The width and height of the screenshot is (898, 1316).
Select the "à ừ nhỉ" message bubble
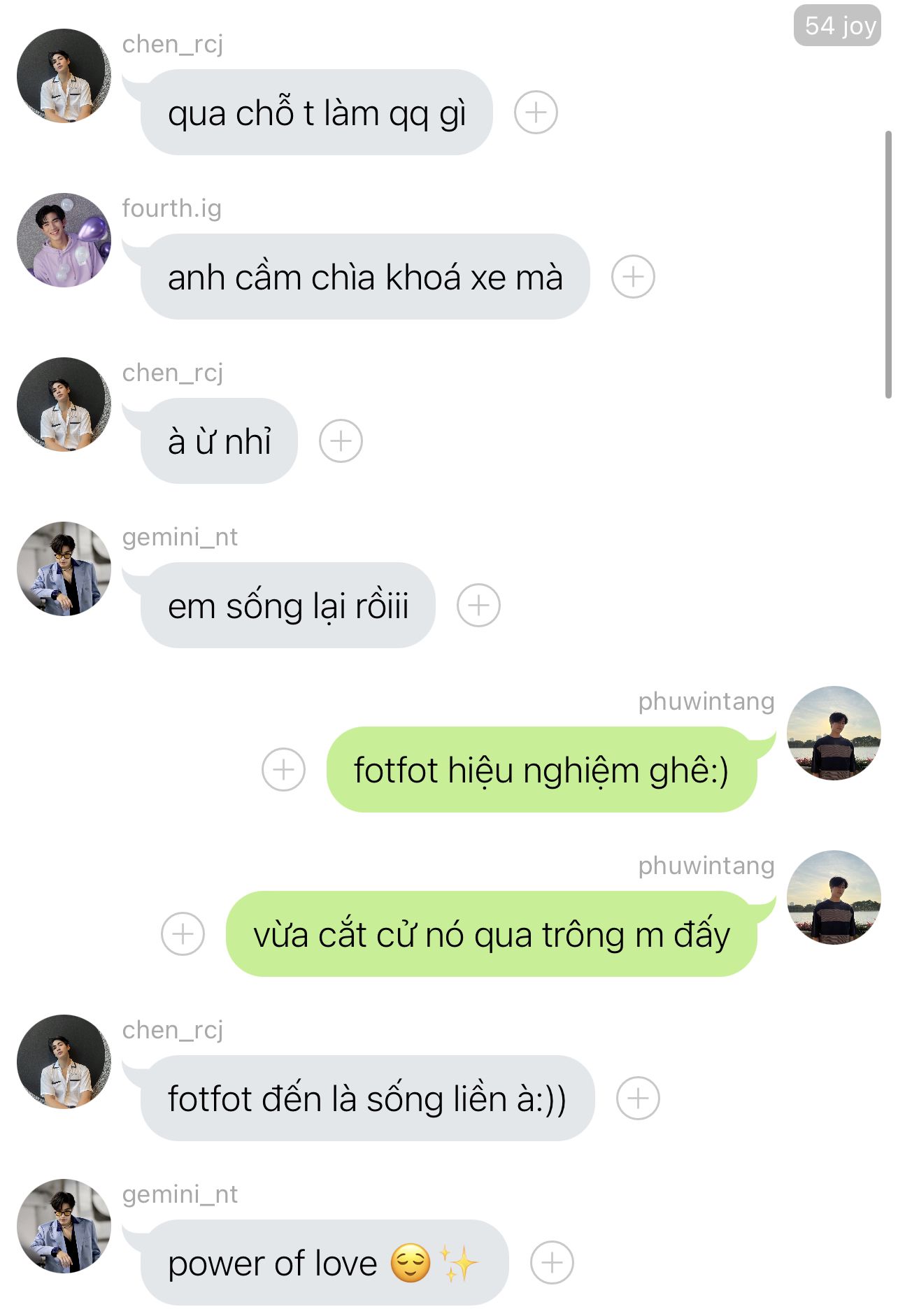(x=219, y=441)
